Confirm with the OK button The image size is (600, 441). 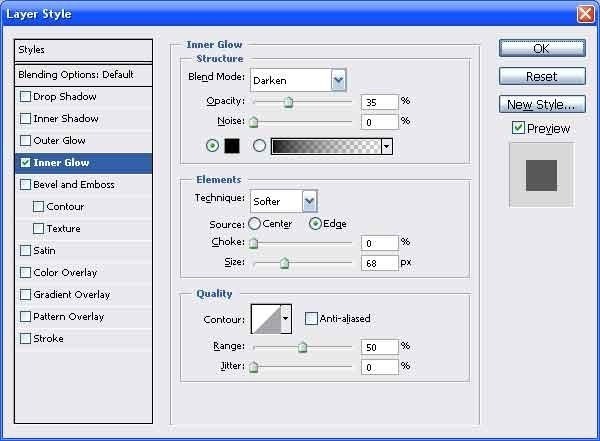coord(542,49)
